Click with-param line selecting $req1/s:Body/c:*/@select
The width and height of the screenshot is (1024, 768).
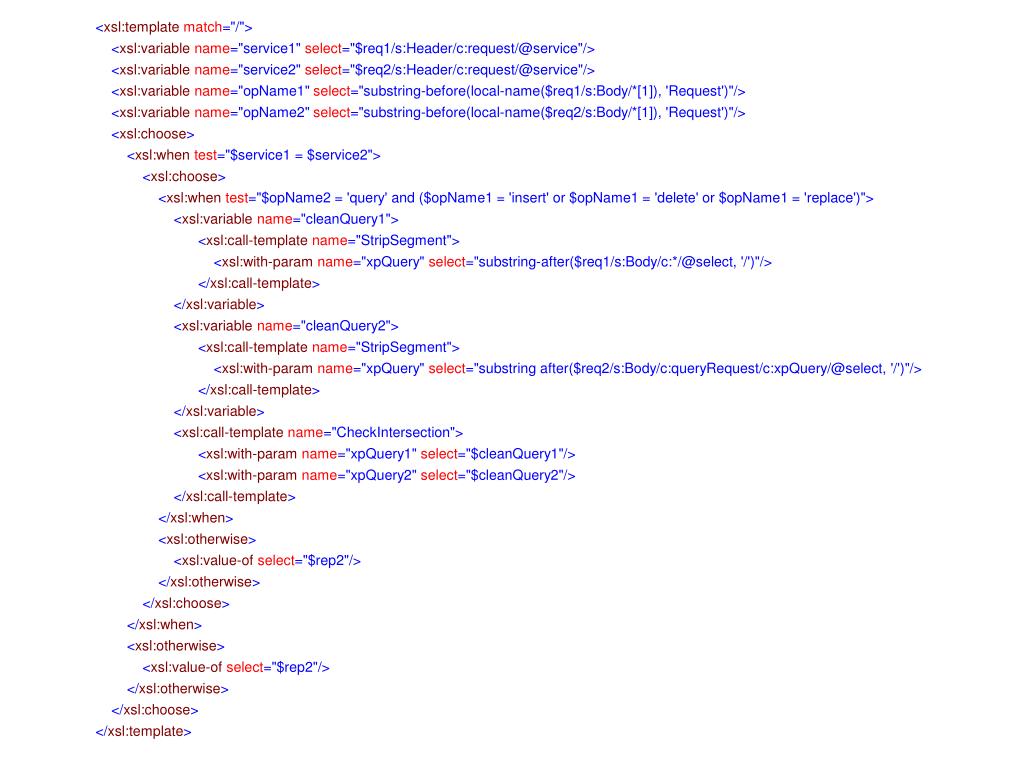pyautogui.click(x=493, y=262)
